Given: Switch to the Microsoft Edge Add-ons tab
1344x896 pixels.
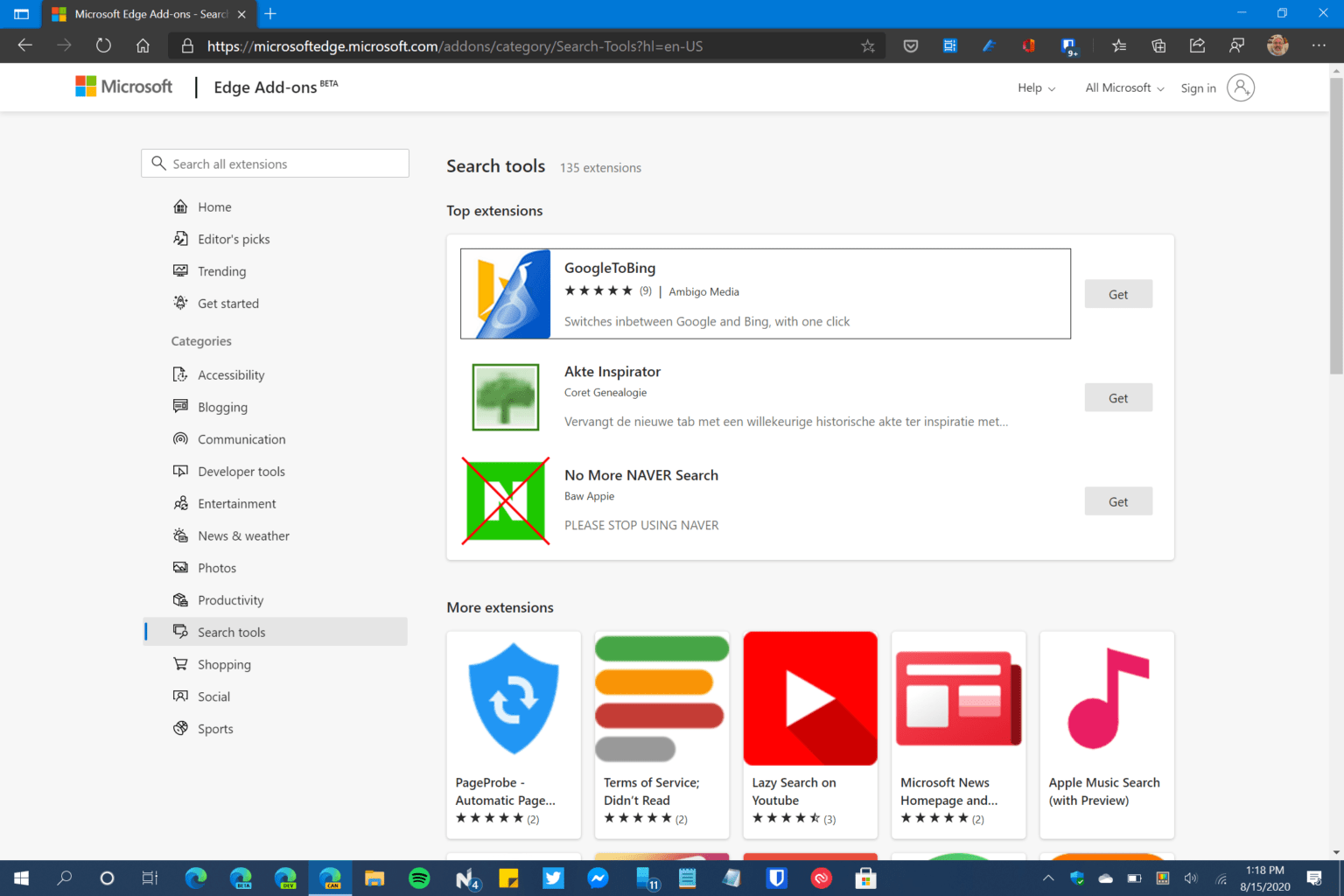Looking at the screenshot, I should pos(140,14).
